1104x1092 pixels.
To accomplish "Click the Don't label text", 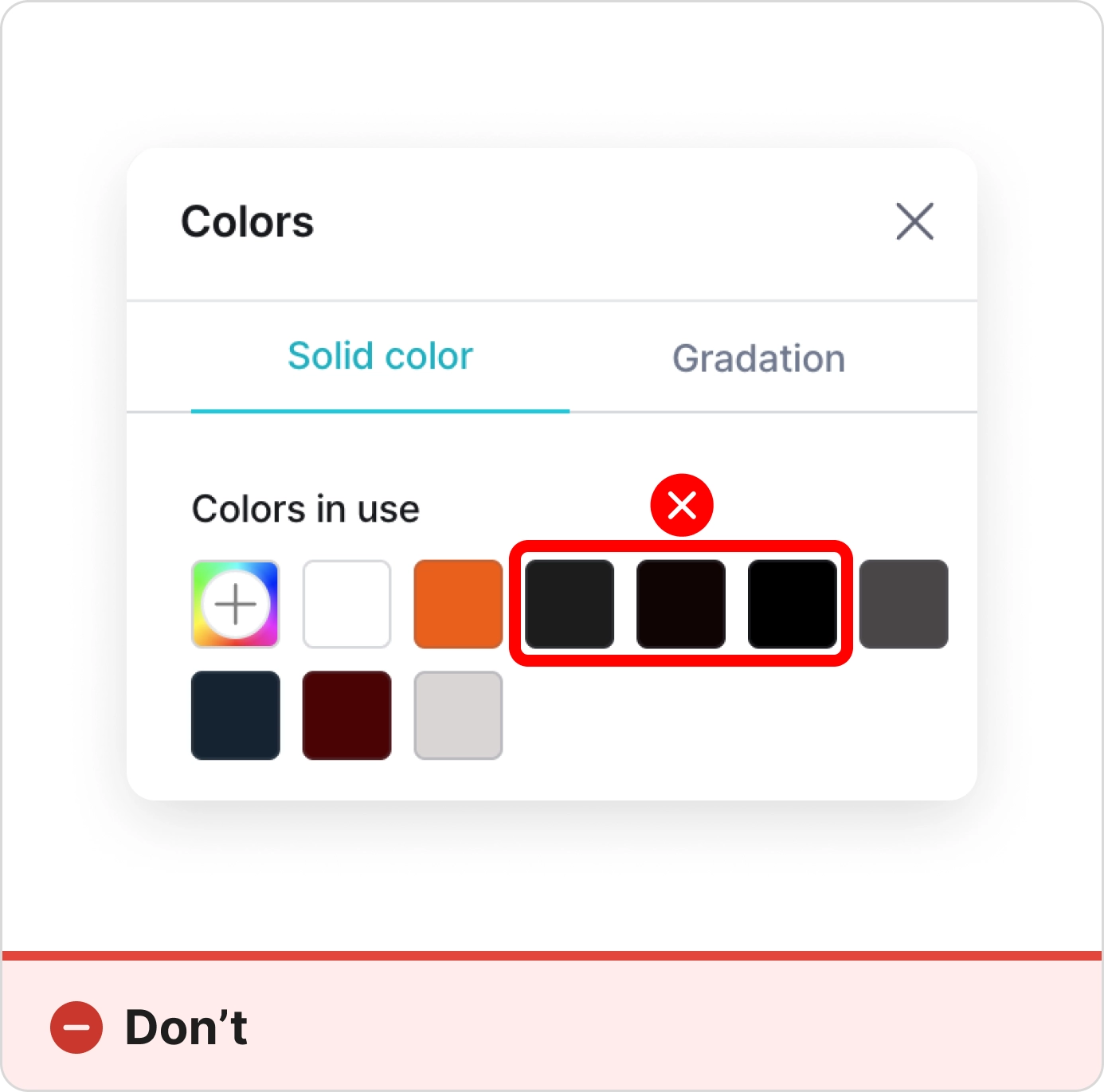I will [x=186, y=1027].
